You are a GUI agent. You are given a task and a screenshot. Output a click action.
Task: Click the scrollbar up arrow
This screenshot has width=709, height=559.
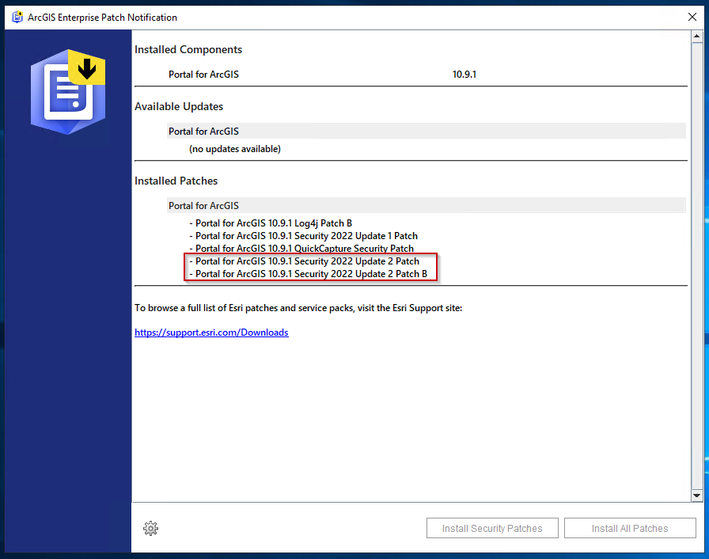pyautogui.click(x=697, y=36)
